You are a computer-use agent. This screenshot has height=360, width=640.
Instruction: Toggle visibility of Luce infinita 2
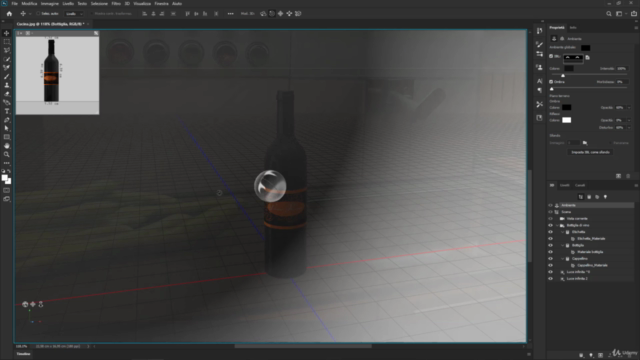click(x=550, y=278)
